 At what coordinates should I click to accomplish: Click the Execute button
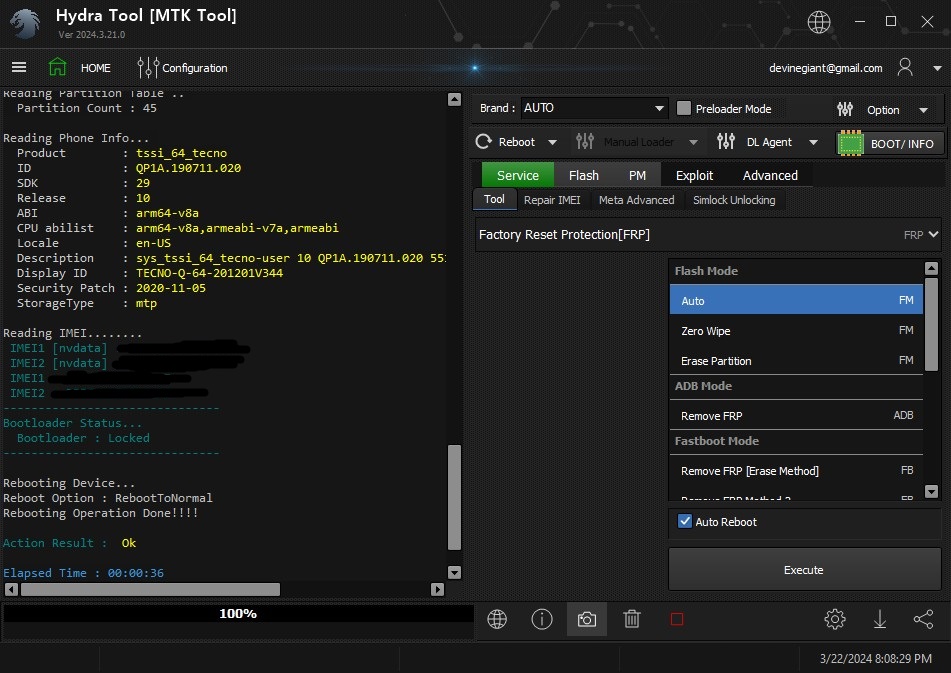[804, 569]
